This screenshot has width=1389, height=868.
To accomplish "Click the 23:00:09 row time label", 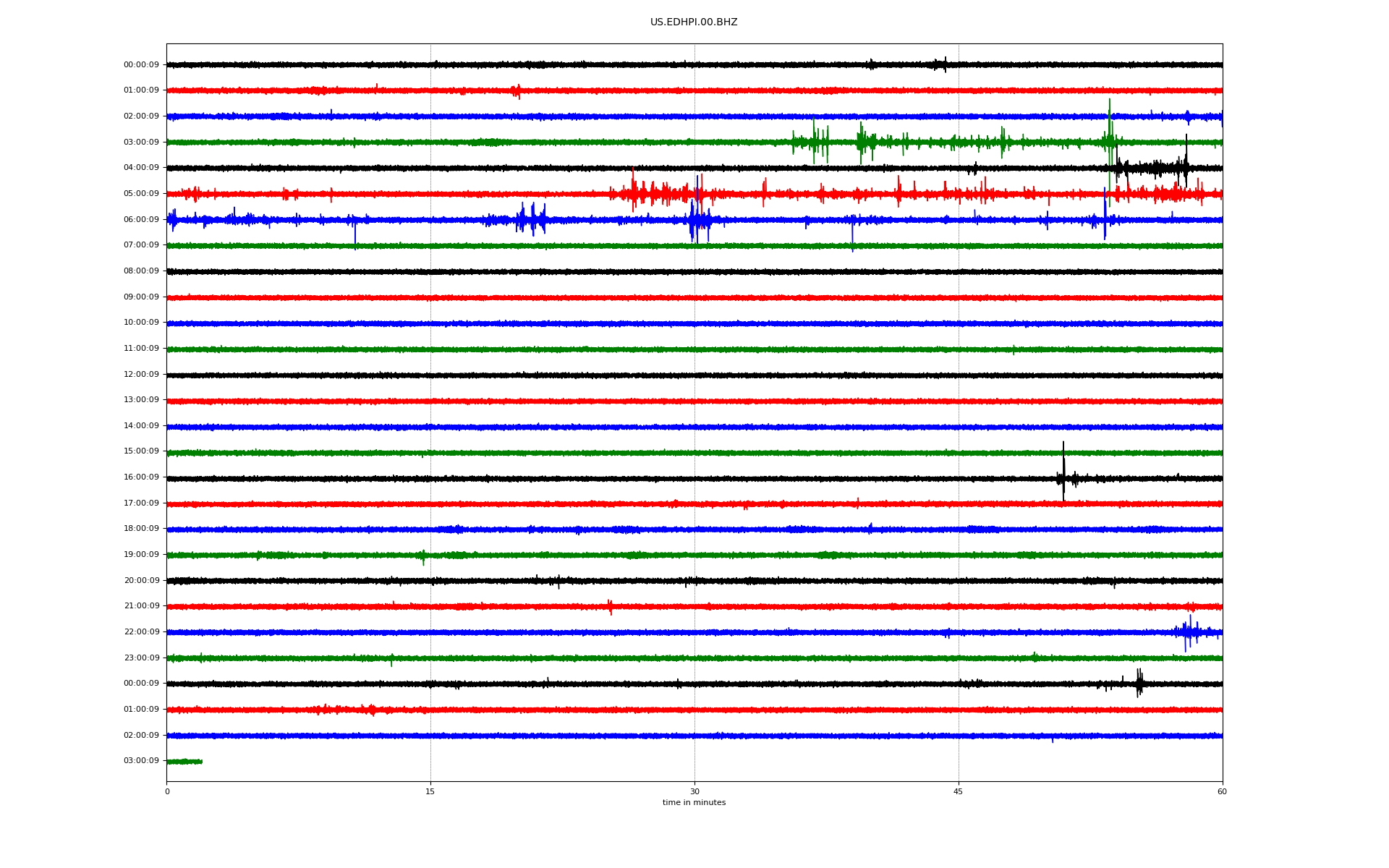I will coord(141,658).
